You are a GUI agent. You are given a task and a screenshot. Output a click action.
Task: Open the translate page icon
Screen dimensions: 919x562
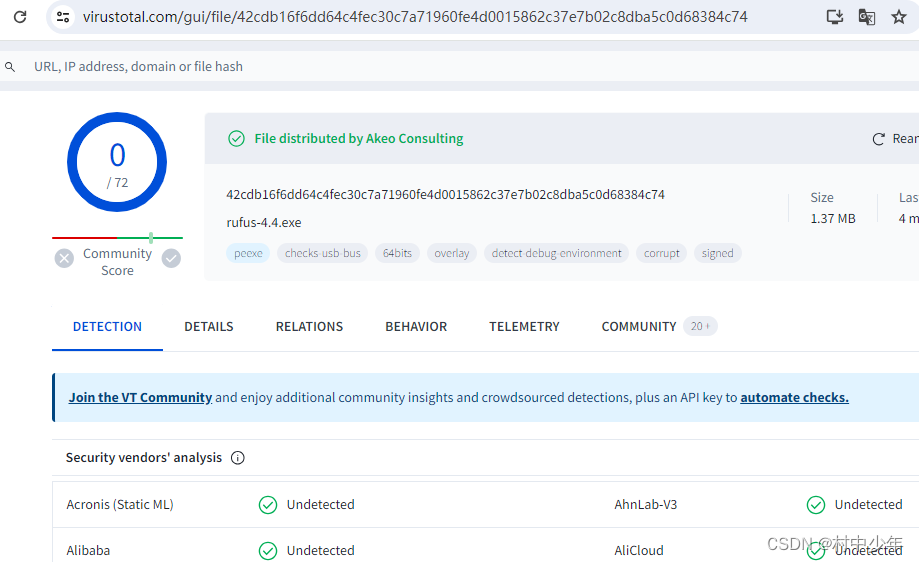(867, 17)
